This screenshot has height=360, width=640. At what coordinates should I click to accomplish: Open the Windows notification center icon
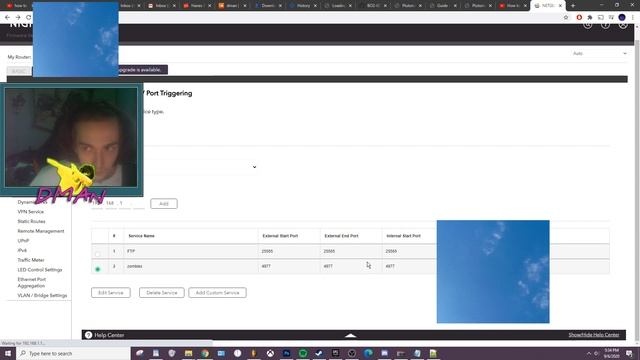[x=629, y=353]
